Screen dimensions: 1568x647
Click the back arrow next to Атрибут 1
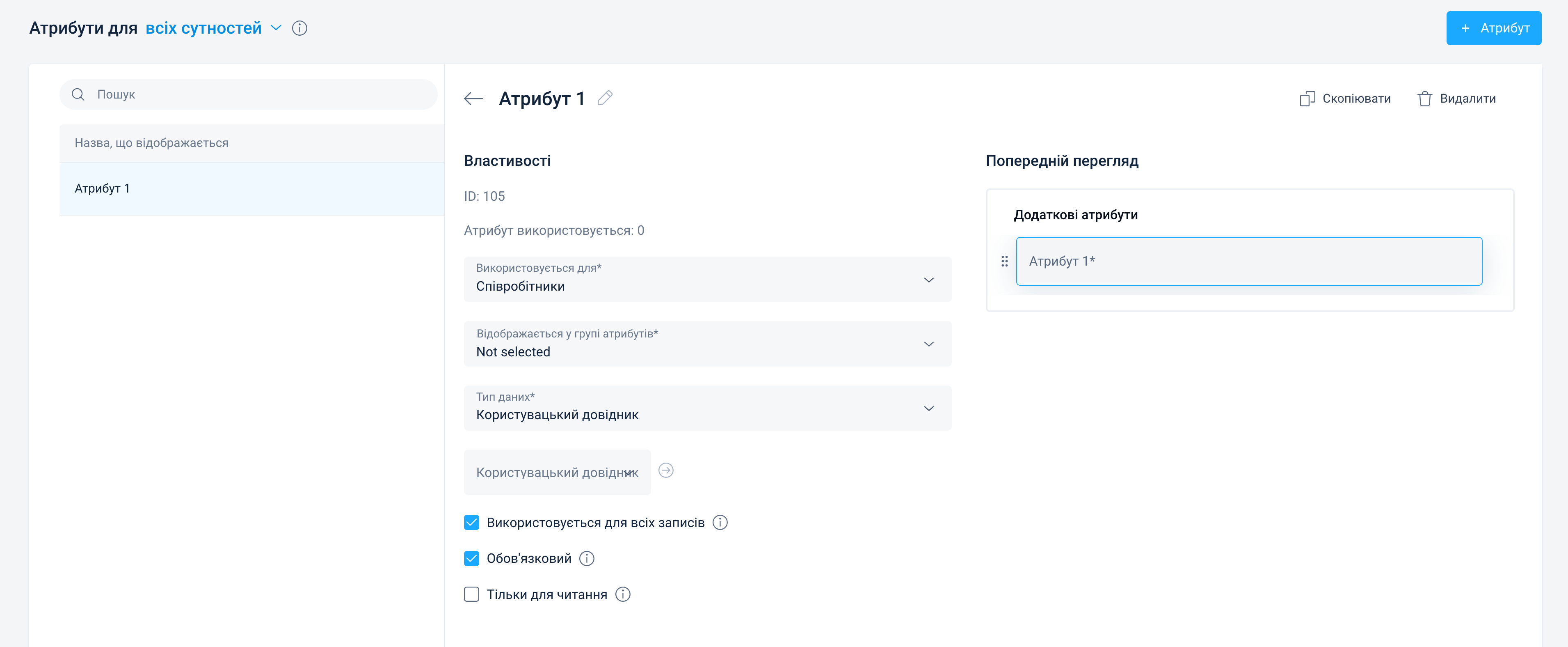tap(473, 99)
